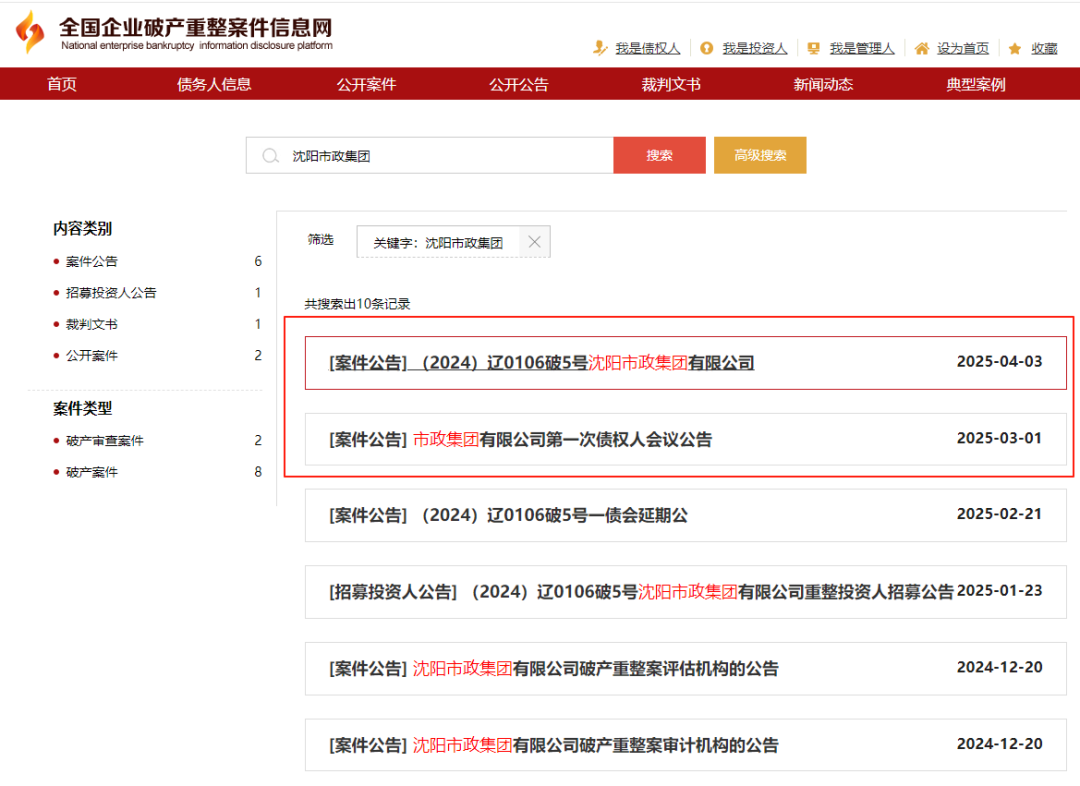Focus the search input containing 沈阳市政集团

pos(440,156)
